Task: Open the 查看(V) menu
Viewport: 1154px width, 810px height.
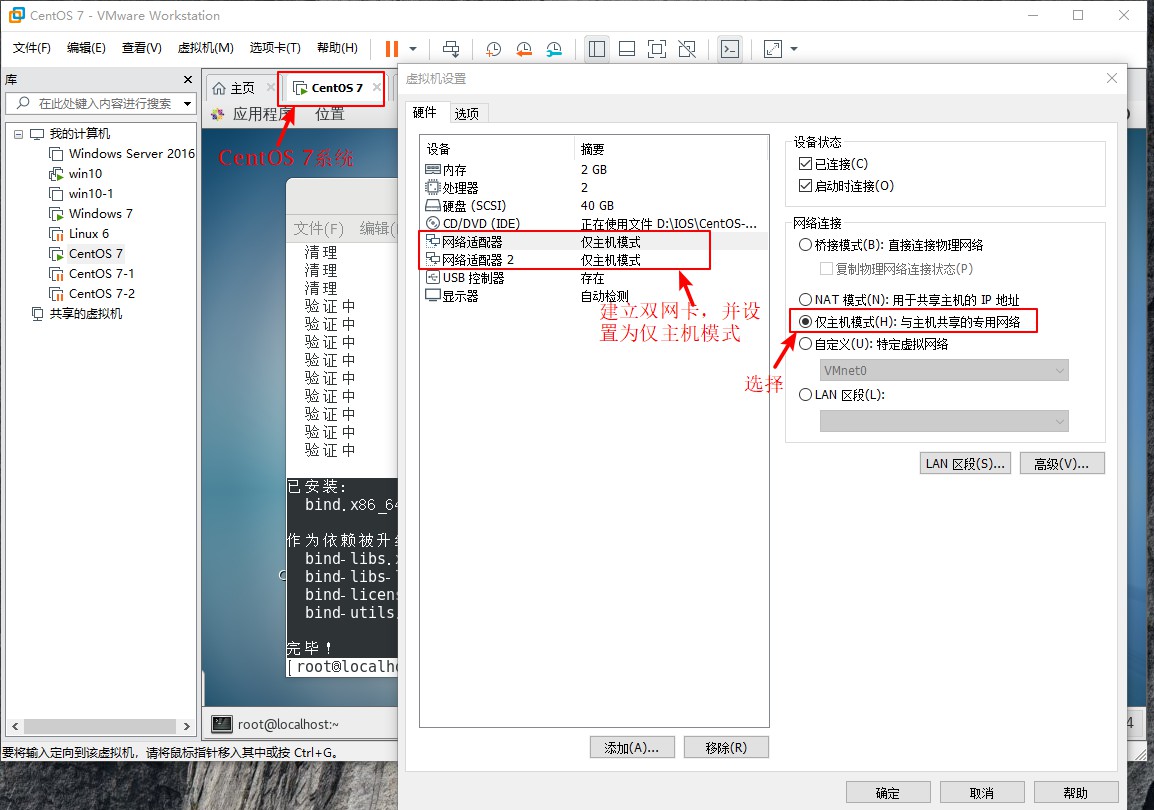Action: (141, 49)
